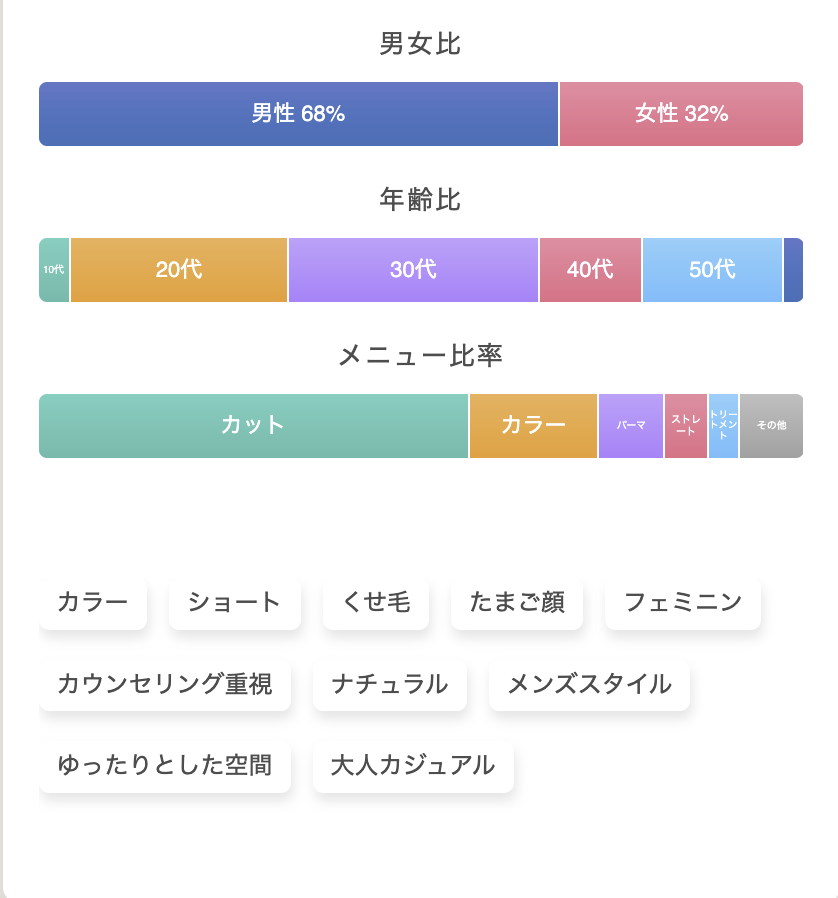Open the ショート tag
Image resolution: width=838 pixels, height=898 pixels.
[x=234, y=602]
